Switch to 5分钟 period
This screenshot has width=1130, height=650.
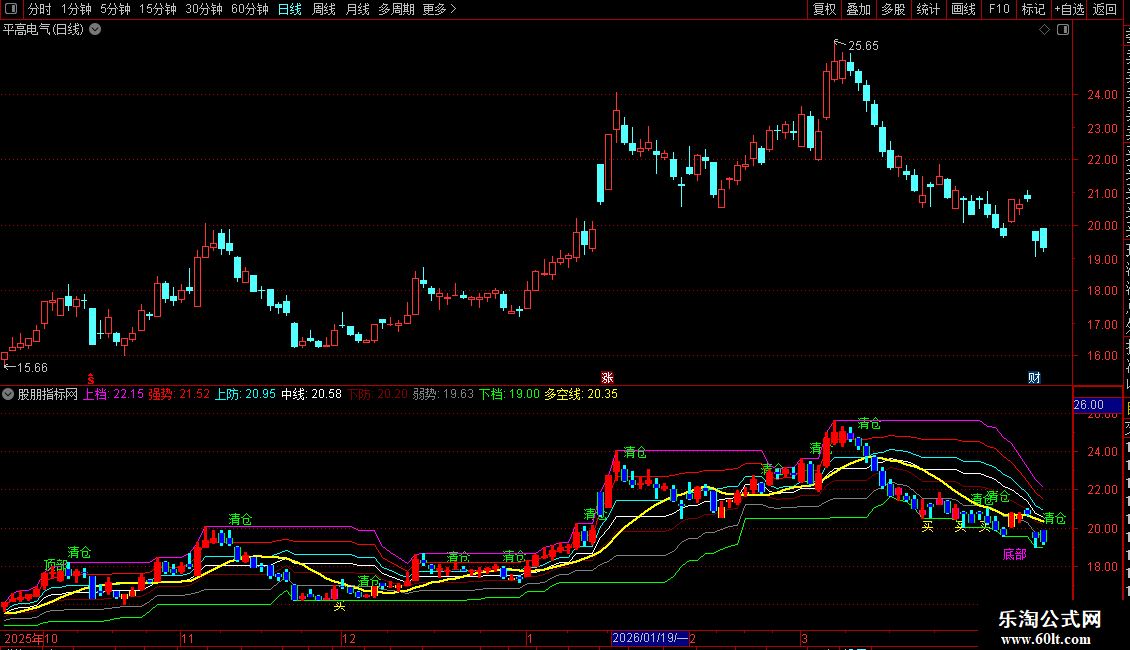(x=115, y=9)
